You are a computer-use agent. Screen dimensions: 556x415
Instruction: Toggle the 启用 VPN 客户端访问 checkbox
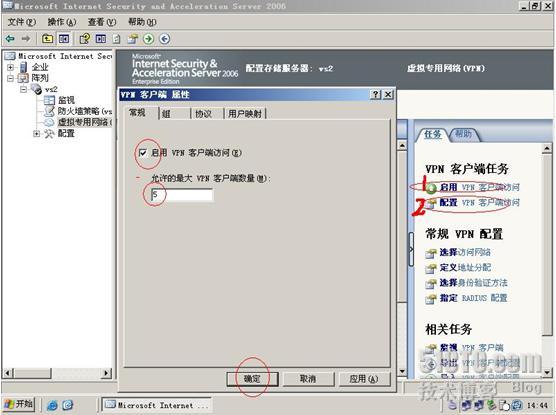click(143, 153)
